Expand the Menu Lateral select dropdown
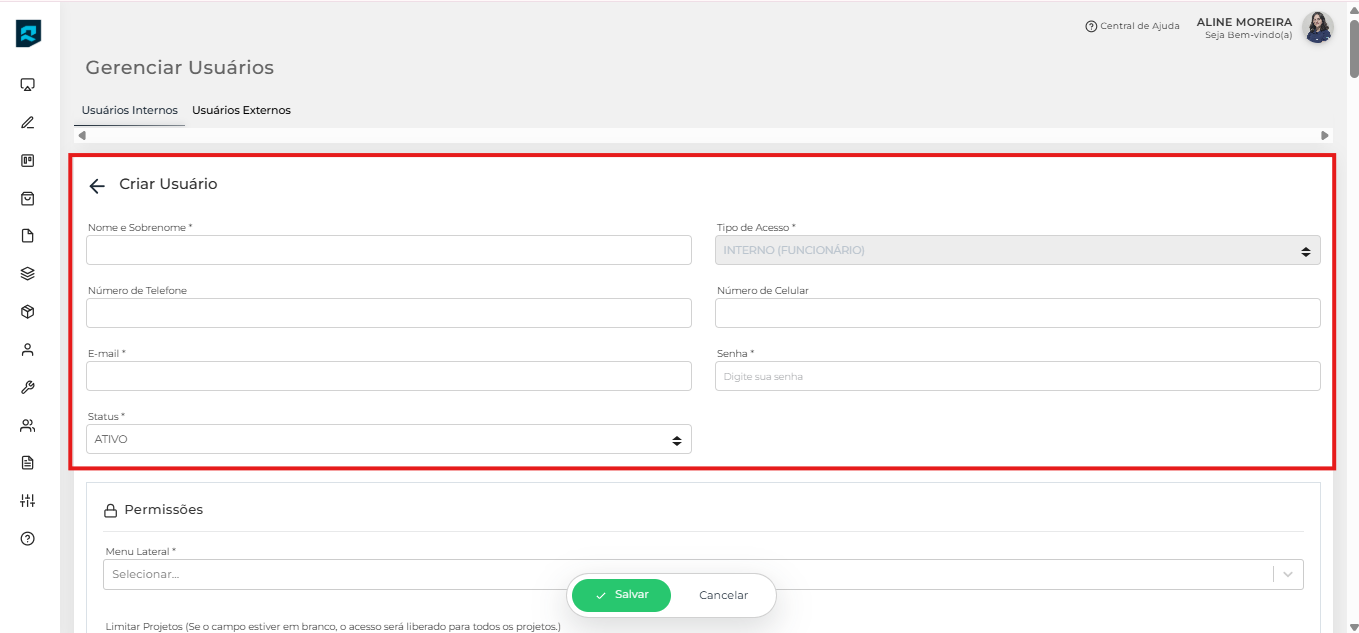The width and height of the screenshot is (1359, 633). point(702,574)
